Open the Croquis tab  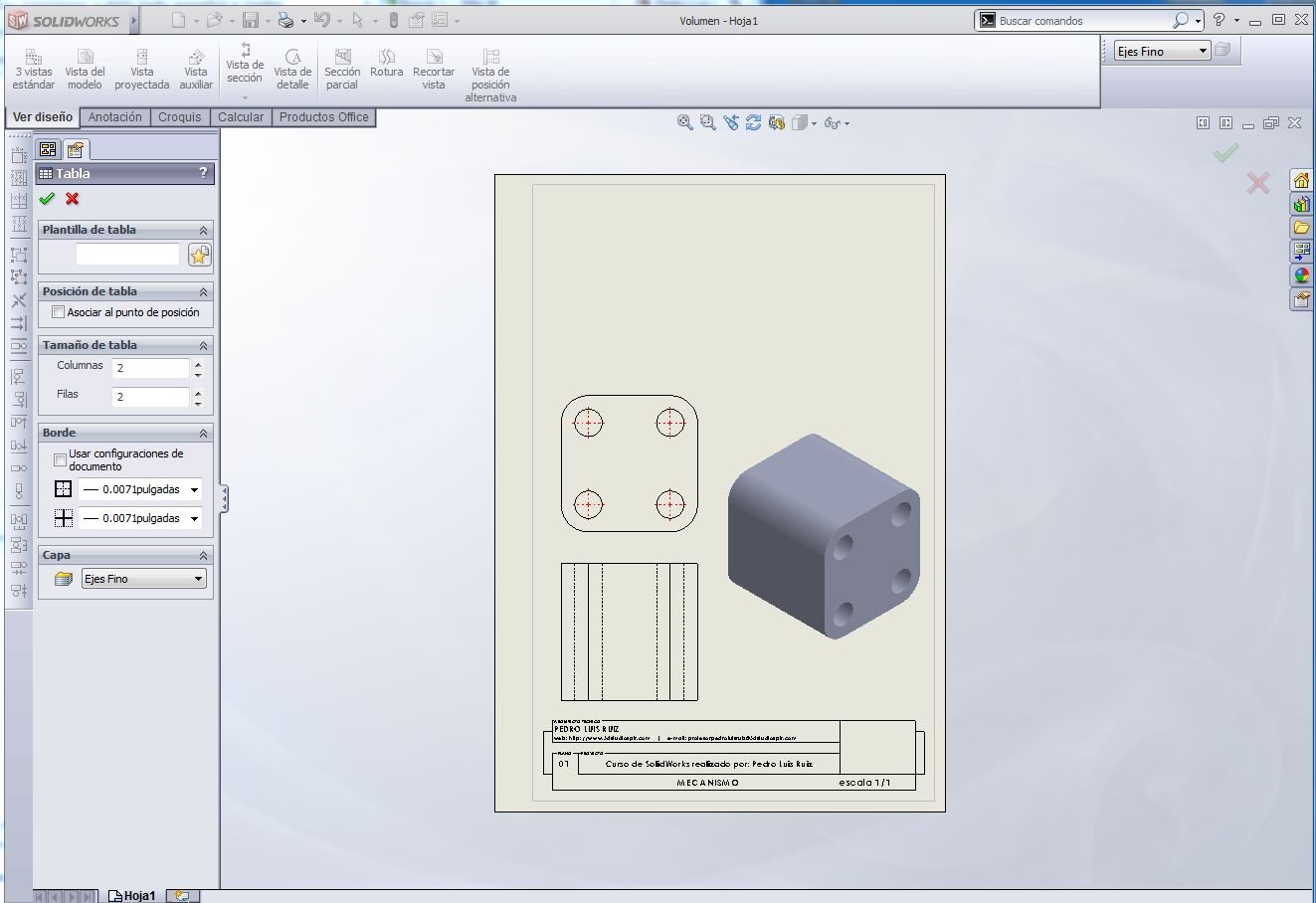(x=180, y=117)
